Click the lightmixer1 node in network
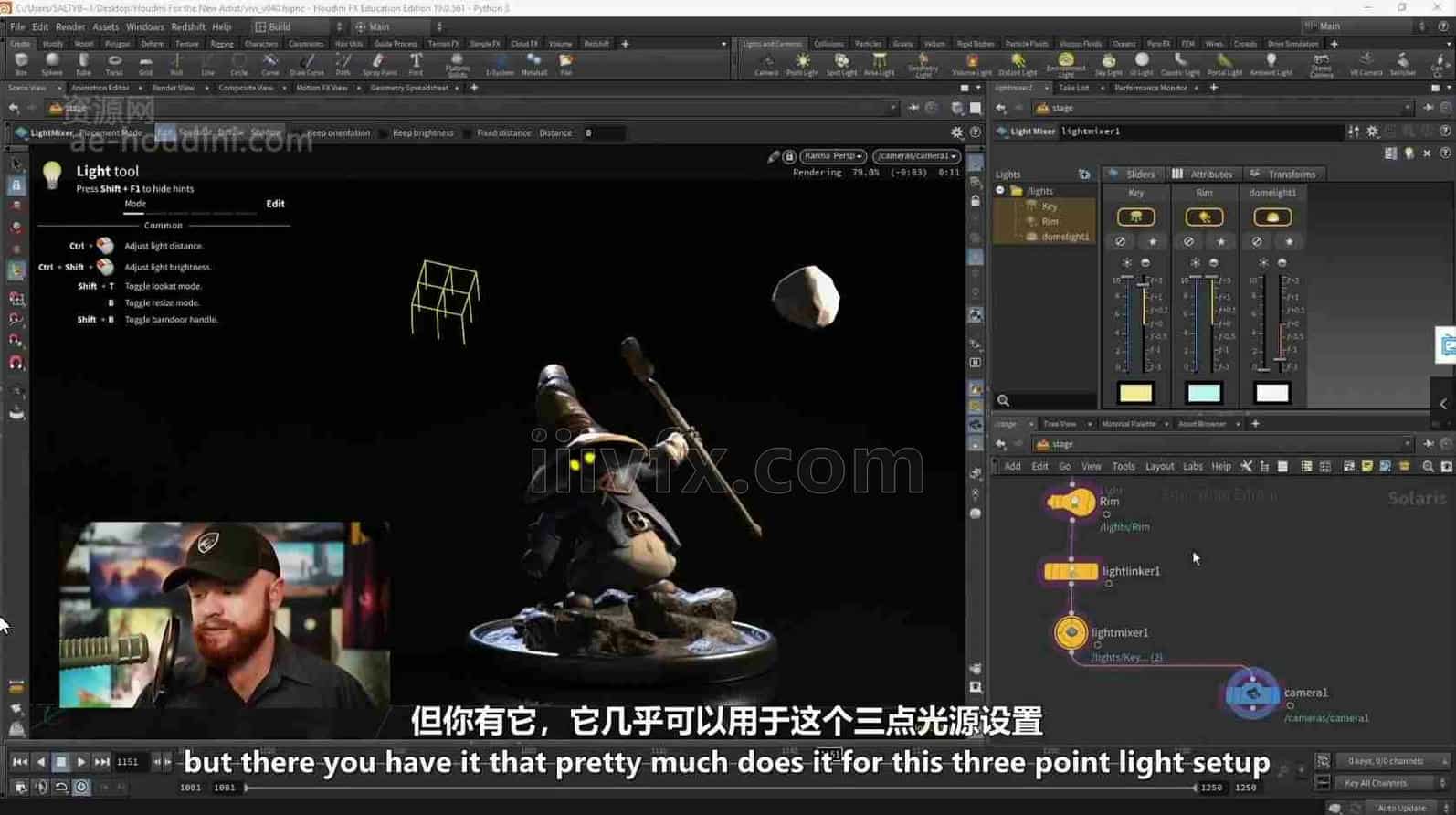This screenshot has height=815, width=1456. pyautogui.click(x=1071, y=632)
